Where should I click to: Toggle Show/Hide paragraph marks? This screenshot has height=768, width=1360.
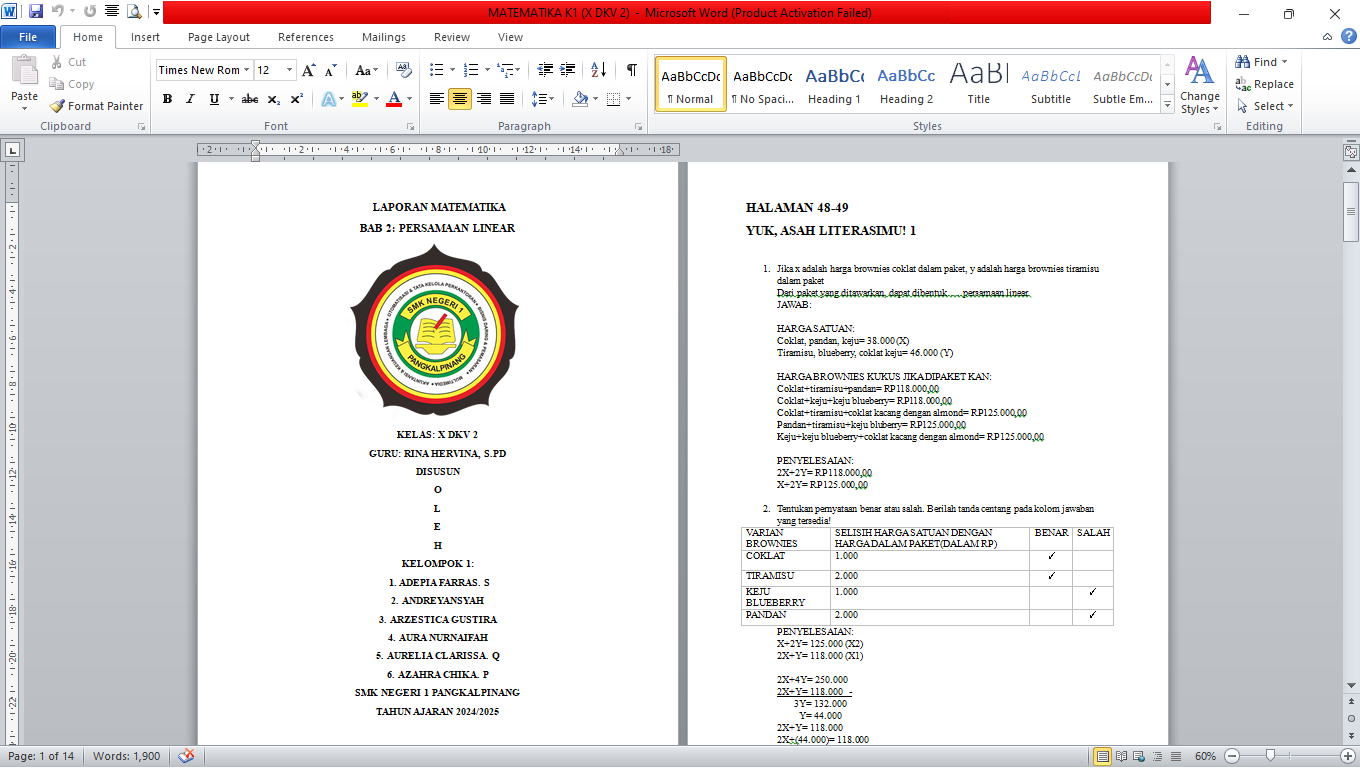tap(631, 70)
